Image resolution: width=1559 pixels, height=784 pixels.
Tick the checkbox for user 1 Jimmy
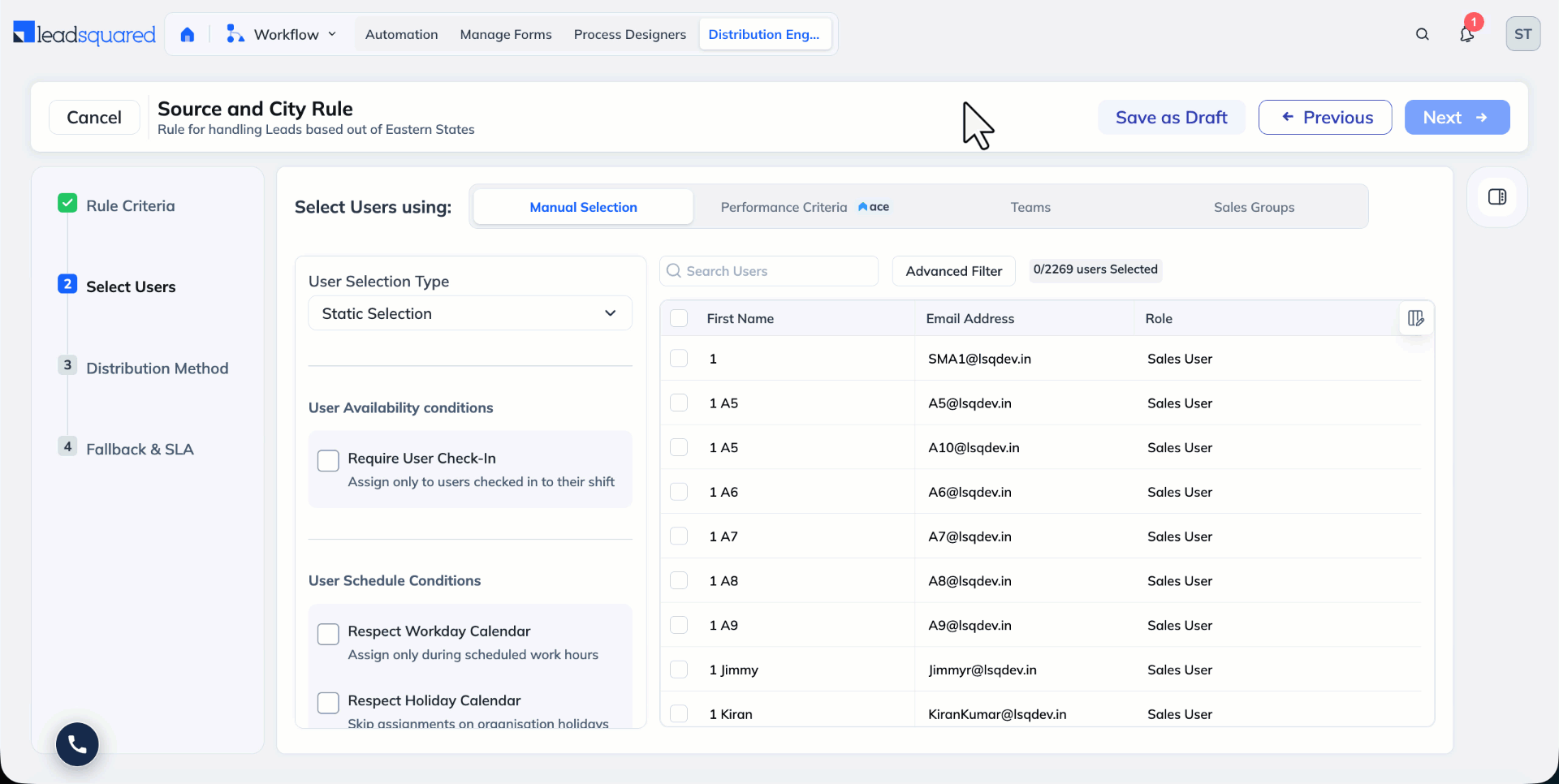(x=679, y=670)
